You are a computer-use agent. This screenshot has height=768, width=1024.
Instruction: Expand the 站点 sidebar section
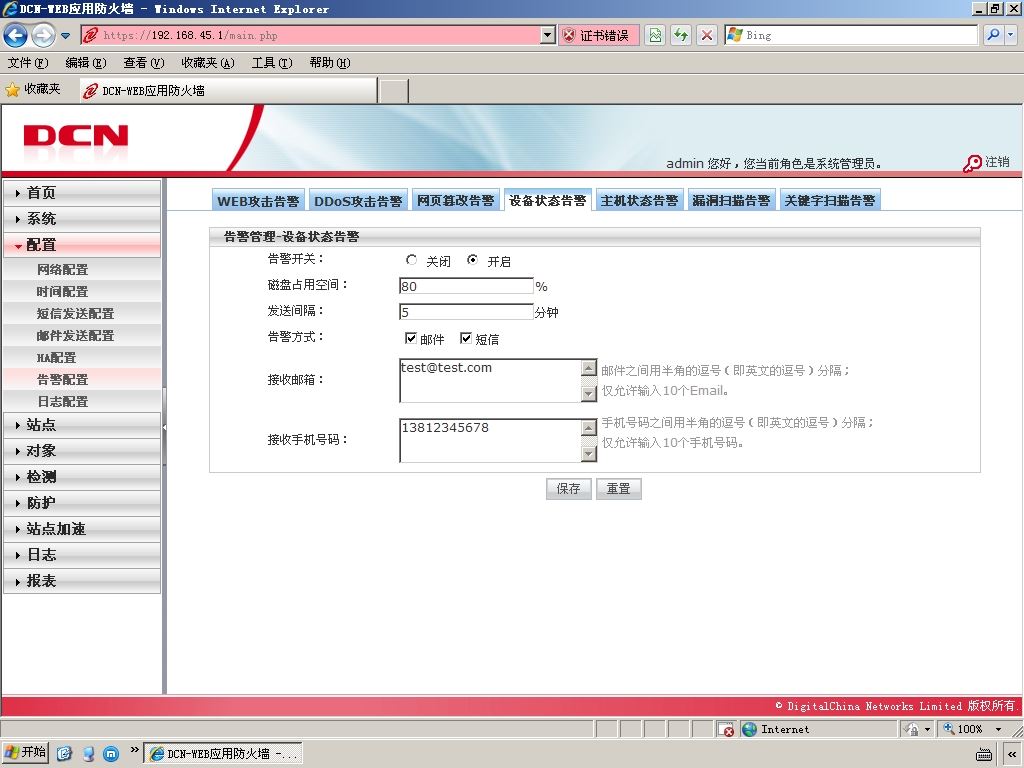tap(82, 425)
